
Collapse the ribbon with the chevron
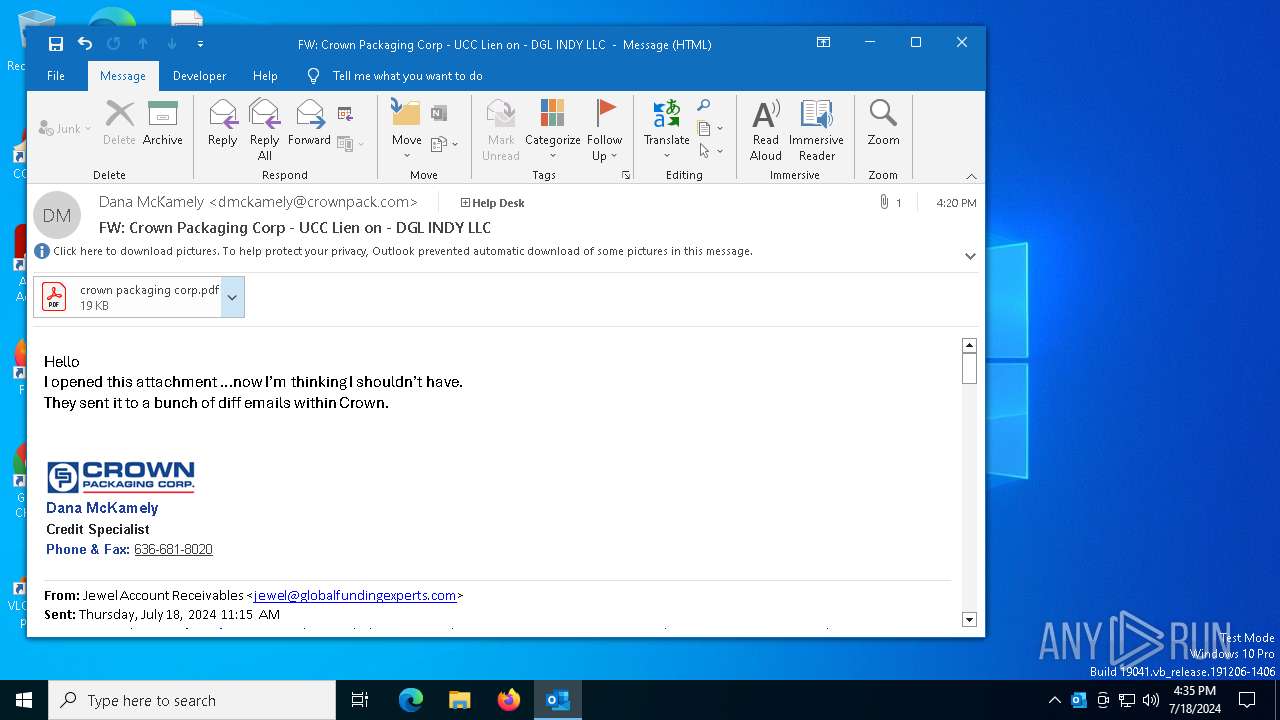[971, 176]
